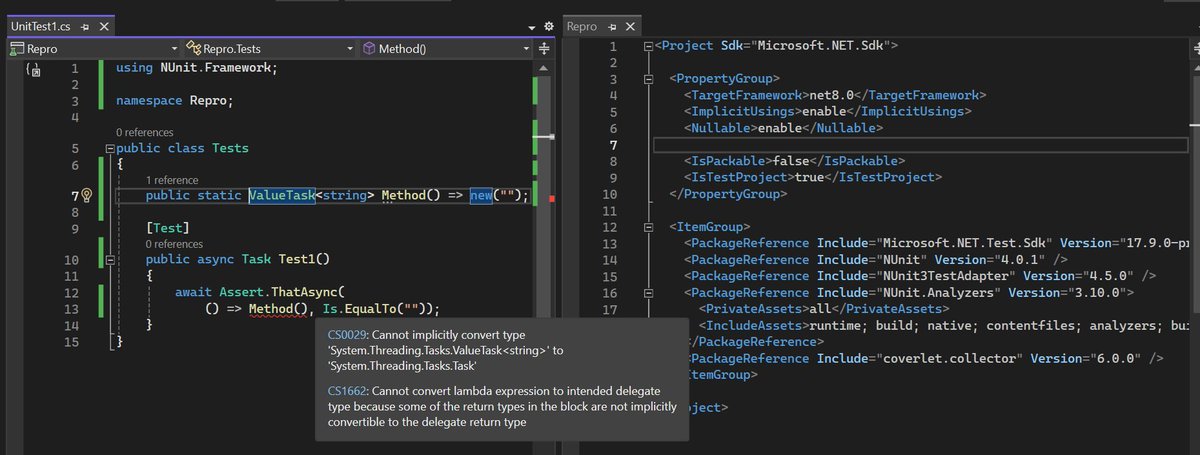
Task: Collapse the ItemGroup element
Action: [649, 227]
